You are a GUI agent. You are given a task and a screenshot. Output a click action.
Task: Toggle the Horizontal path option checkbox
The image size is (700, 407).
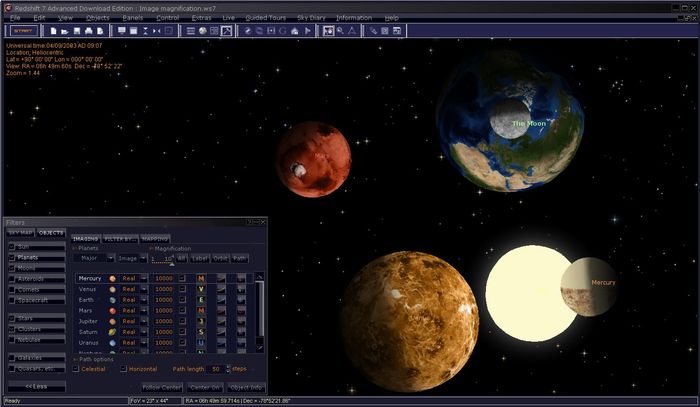[124, 369]
